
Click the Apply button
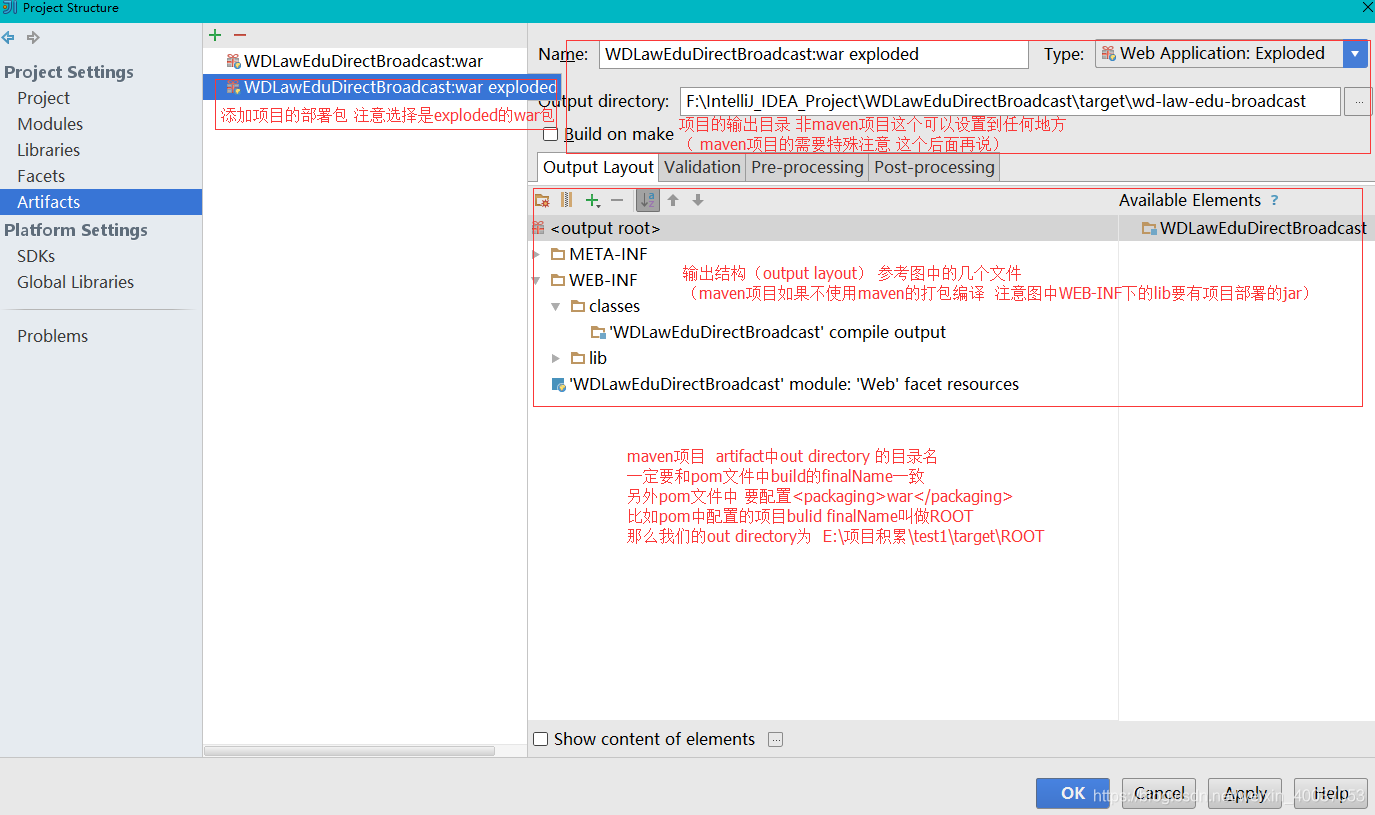[x=1245, y=793]
